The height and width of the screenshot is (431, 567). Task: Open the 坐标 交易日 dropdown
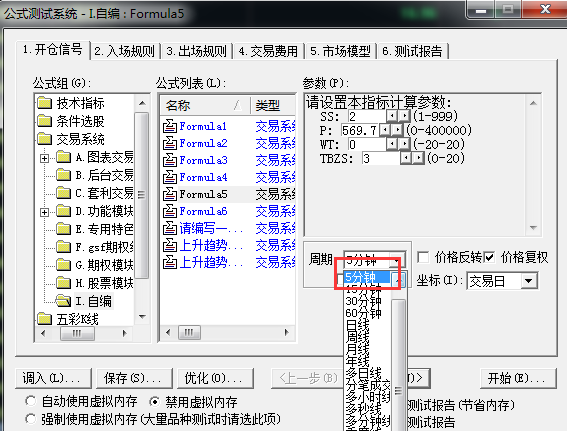[528, 281]
